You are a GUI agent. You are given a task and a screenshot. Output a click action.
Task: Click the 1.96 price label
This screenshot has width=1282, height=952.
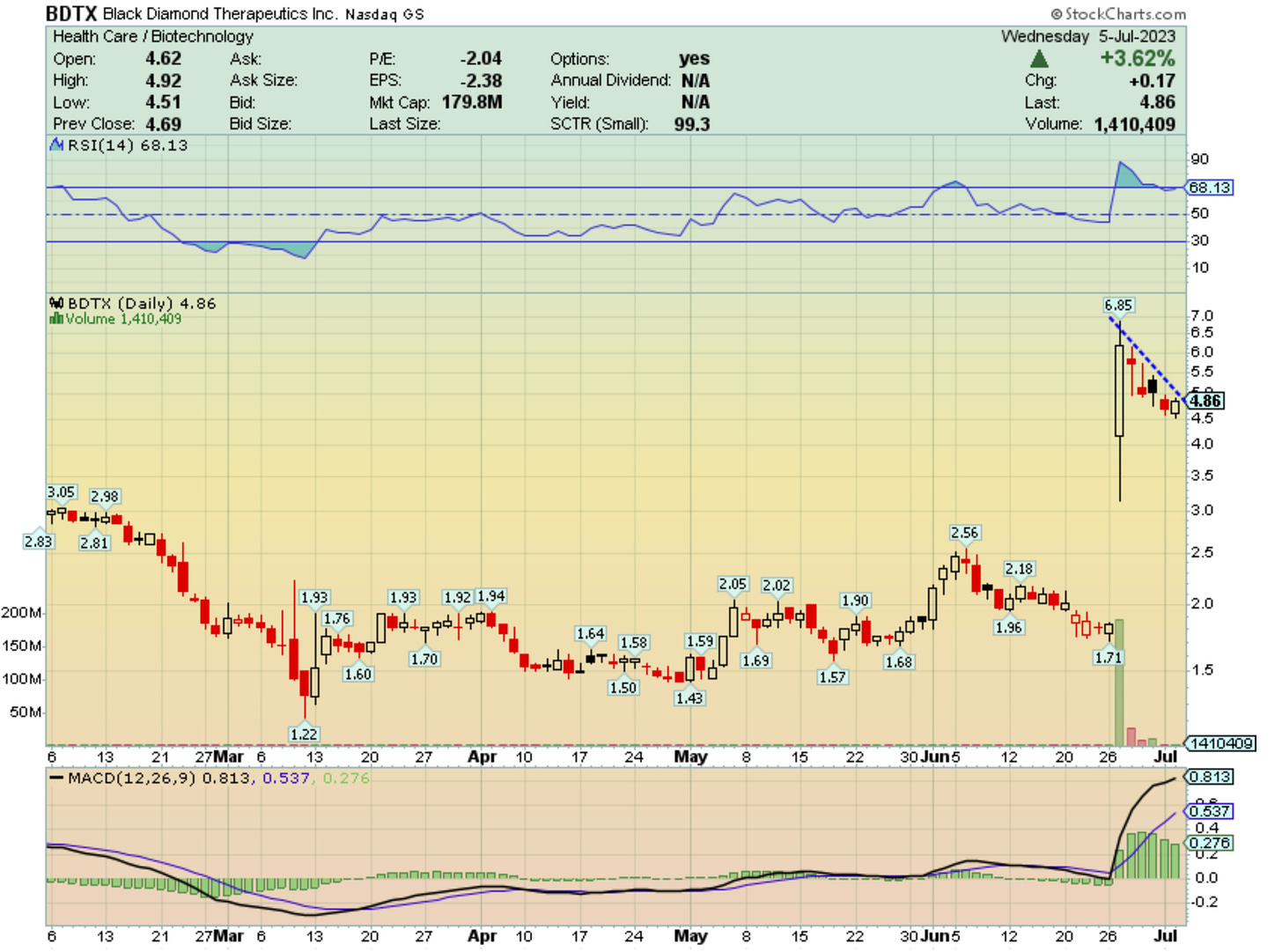tap(1008, 627)
